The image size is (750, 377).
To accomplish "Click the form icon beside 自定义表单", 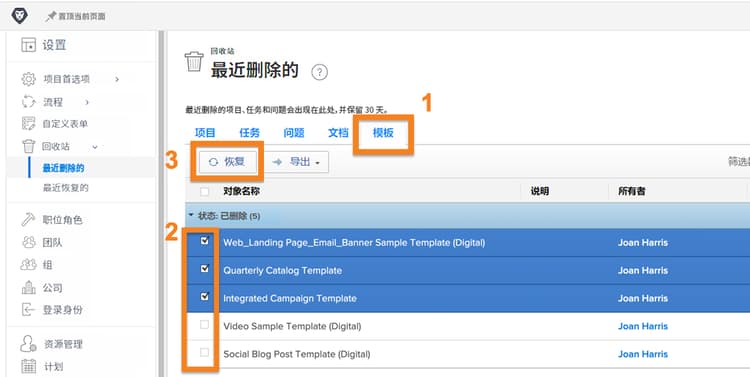I will pos(28,123).
